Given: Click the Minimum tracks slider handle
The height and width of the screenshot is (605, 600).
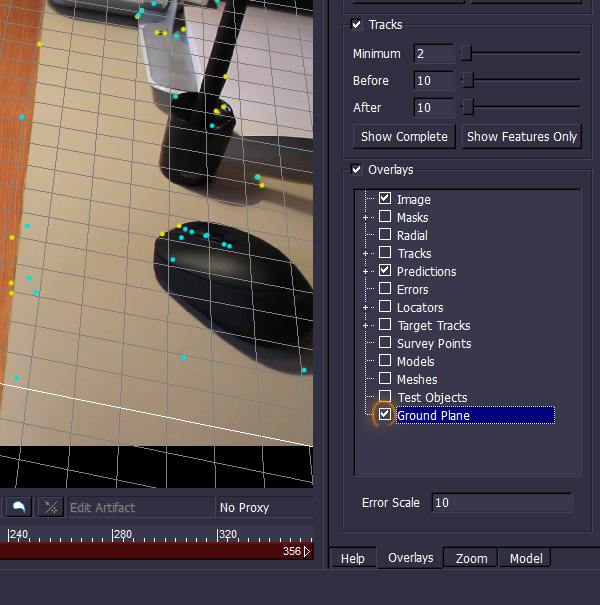Looking at the screenshot, I should click(x=466, y=53).
